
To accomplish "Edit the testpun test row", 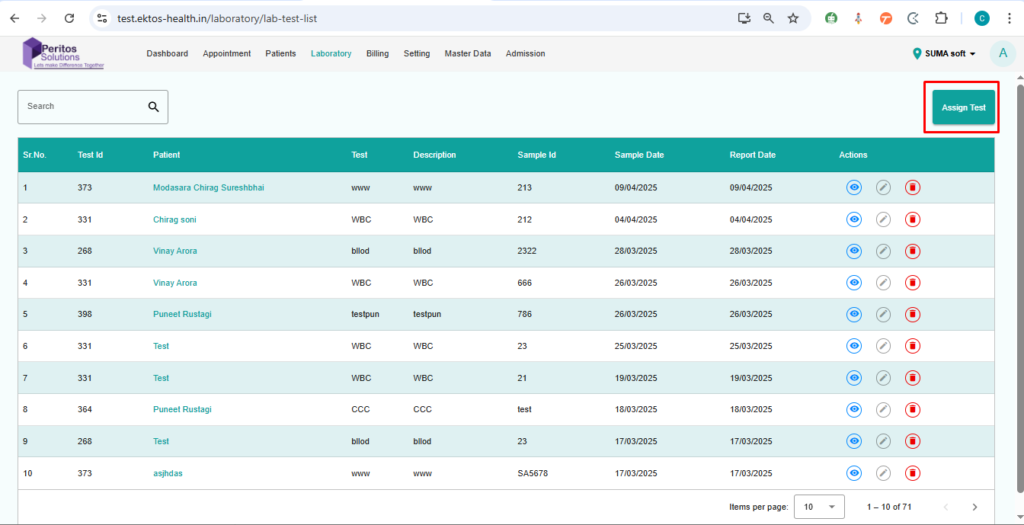I will pos(883,314).
